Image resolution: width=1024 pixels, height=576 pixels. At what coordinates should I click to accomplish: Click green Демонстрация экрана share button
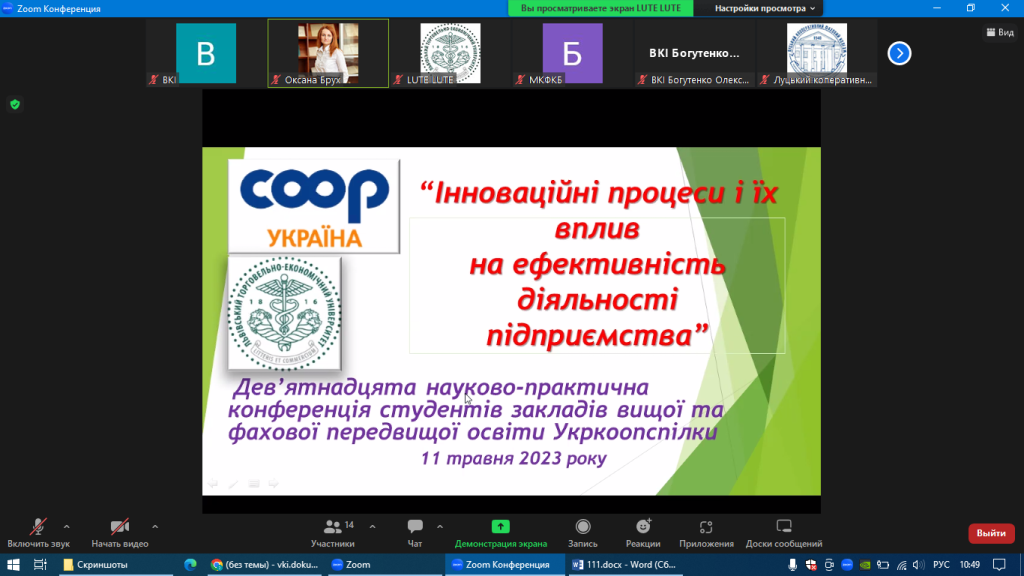point(500,532)
